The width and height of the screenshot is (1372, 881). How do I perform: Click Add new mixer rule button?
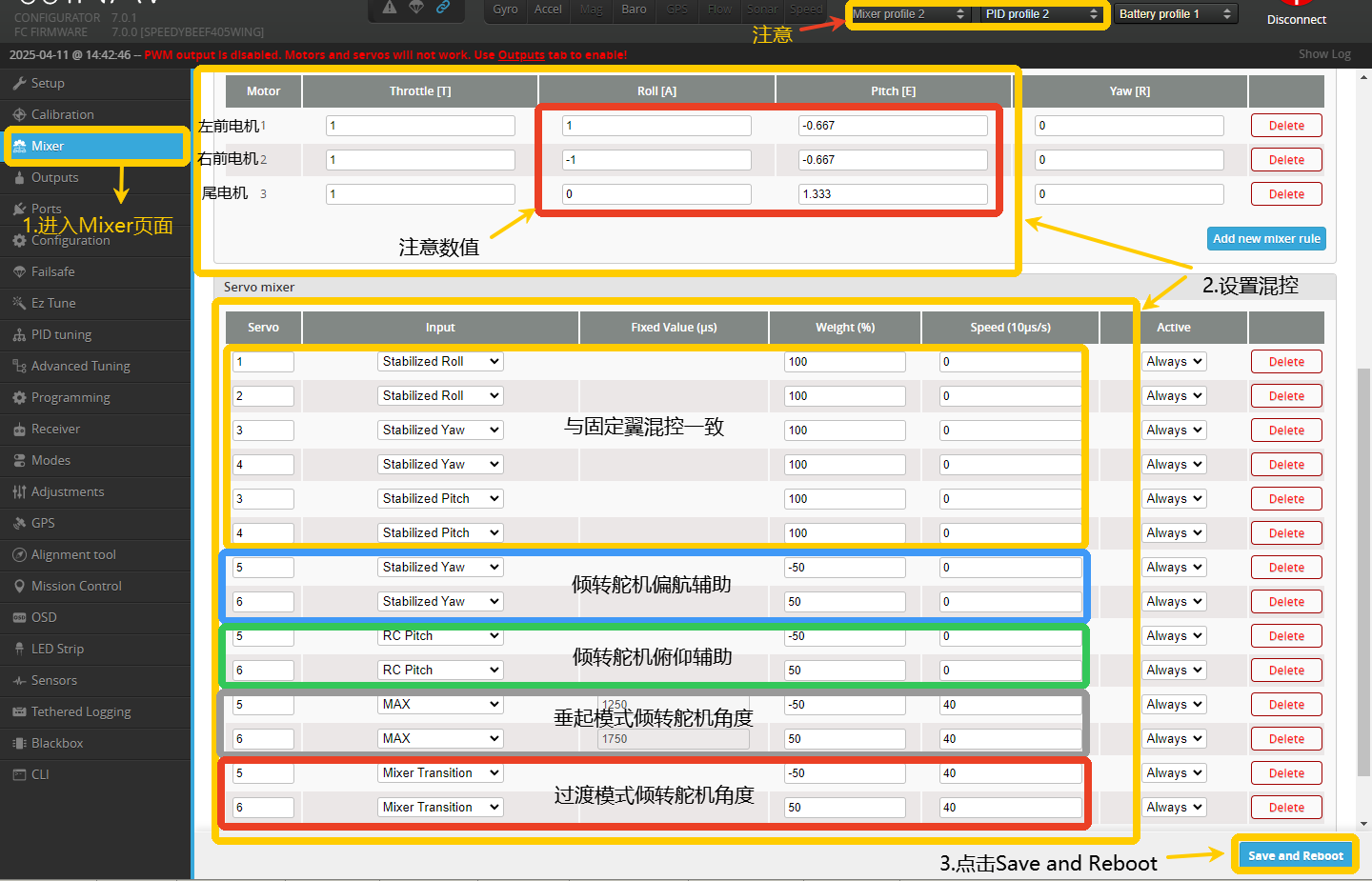[x=1266, y=239]
